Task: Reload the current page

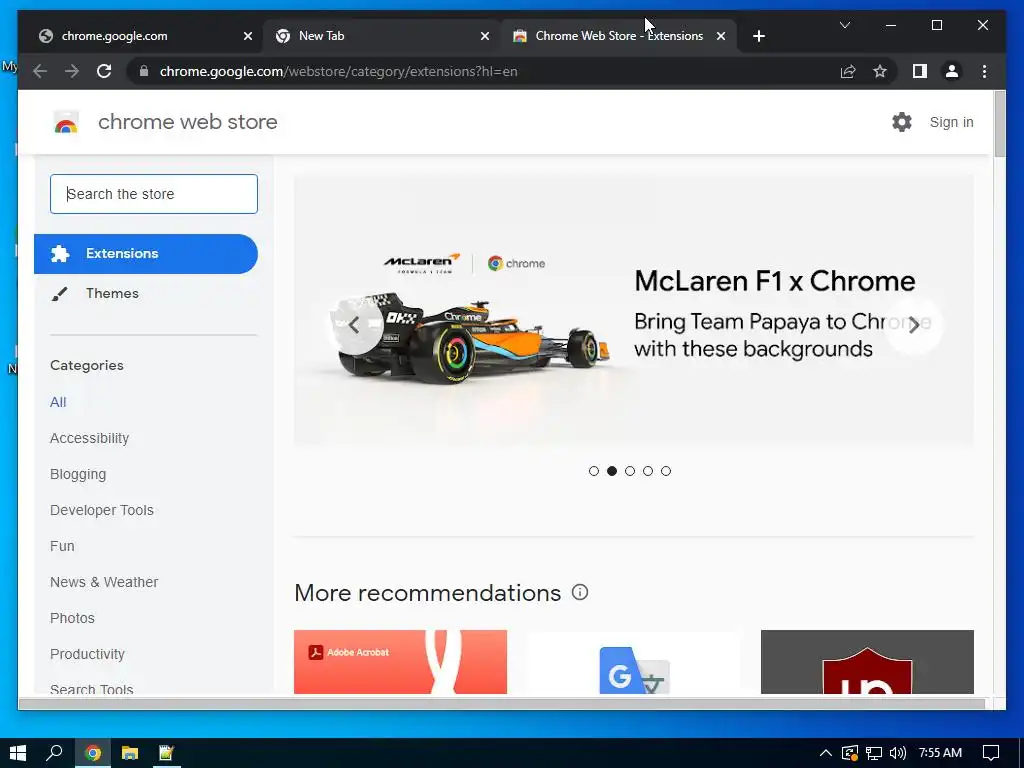Action: [x=104, y=71]
